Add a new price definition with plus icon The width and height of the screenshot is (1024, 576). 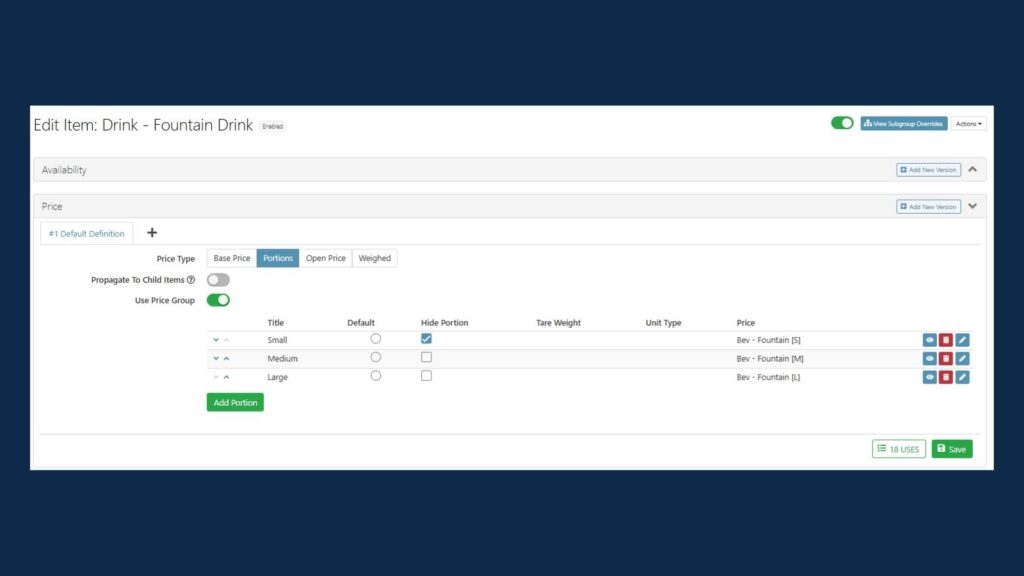pyautogui.click(x=152, y=233)
